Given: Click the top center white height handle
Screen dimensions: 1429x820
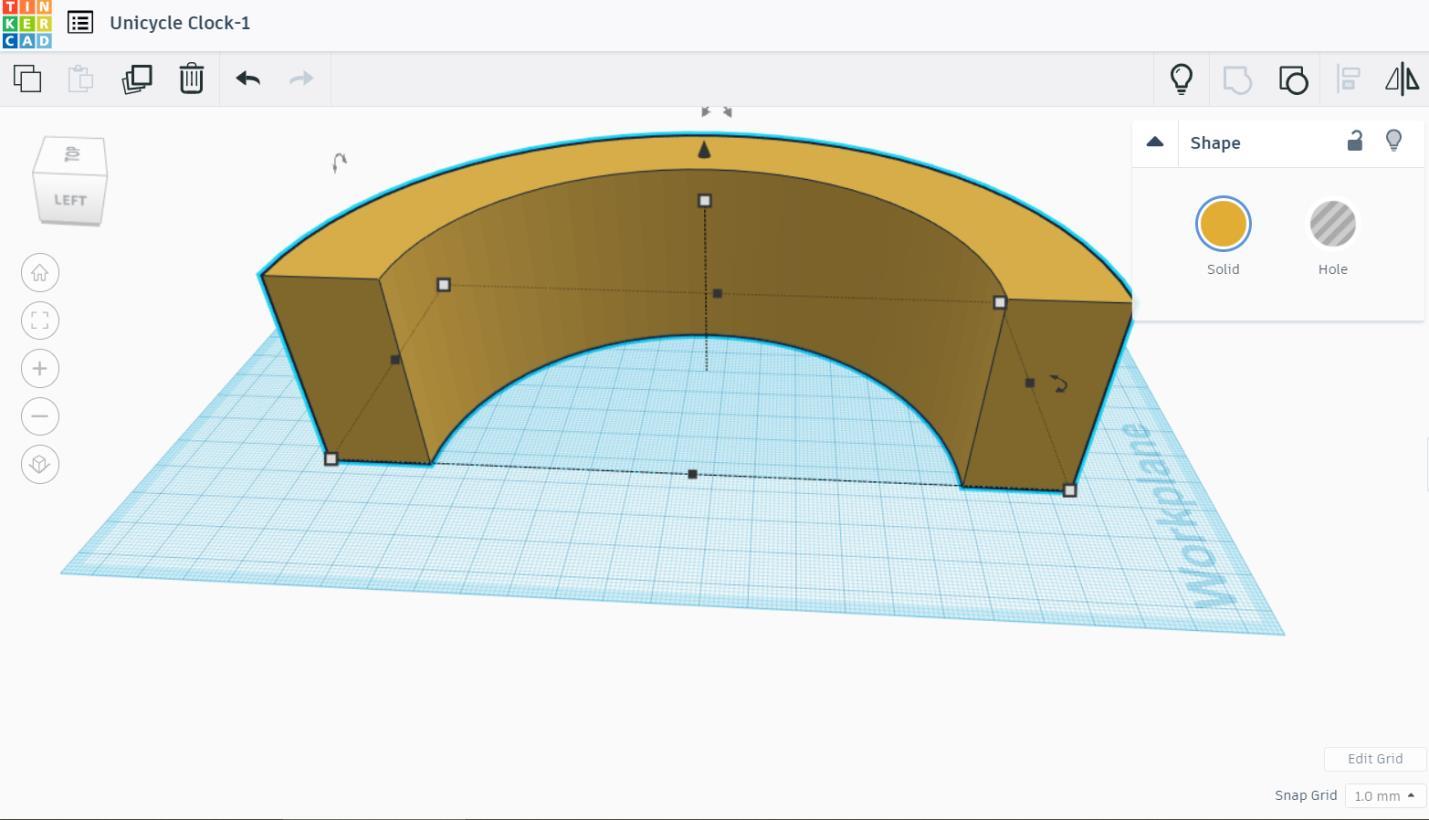Looking at the screenshot, I should click(x=705, y=201).
